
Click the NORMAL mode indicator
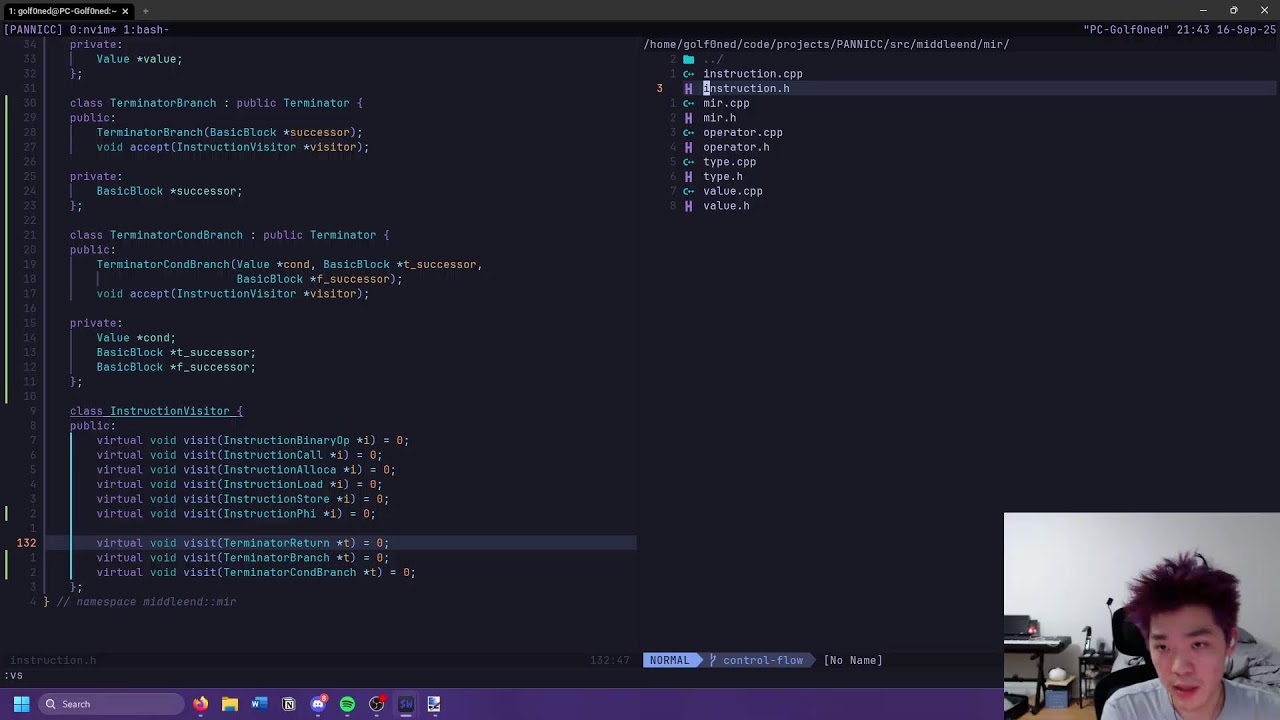(670, 660)
